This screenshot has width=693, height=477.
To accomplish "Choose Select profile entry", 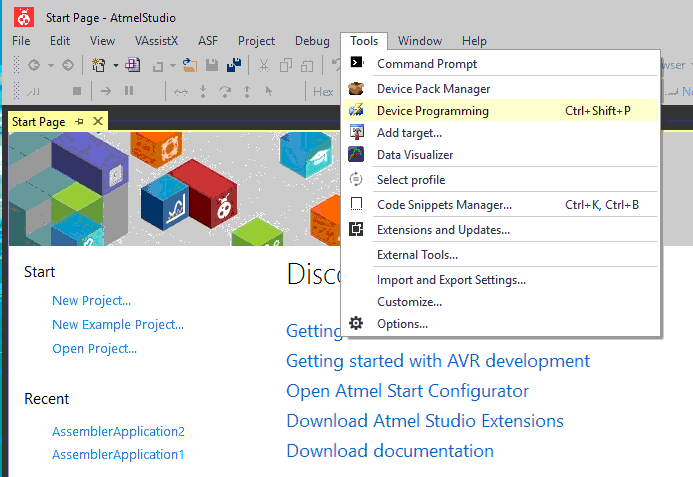I will [x=500, y=179].
